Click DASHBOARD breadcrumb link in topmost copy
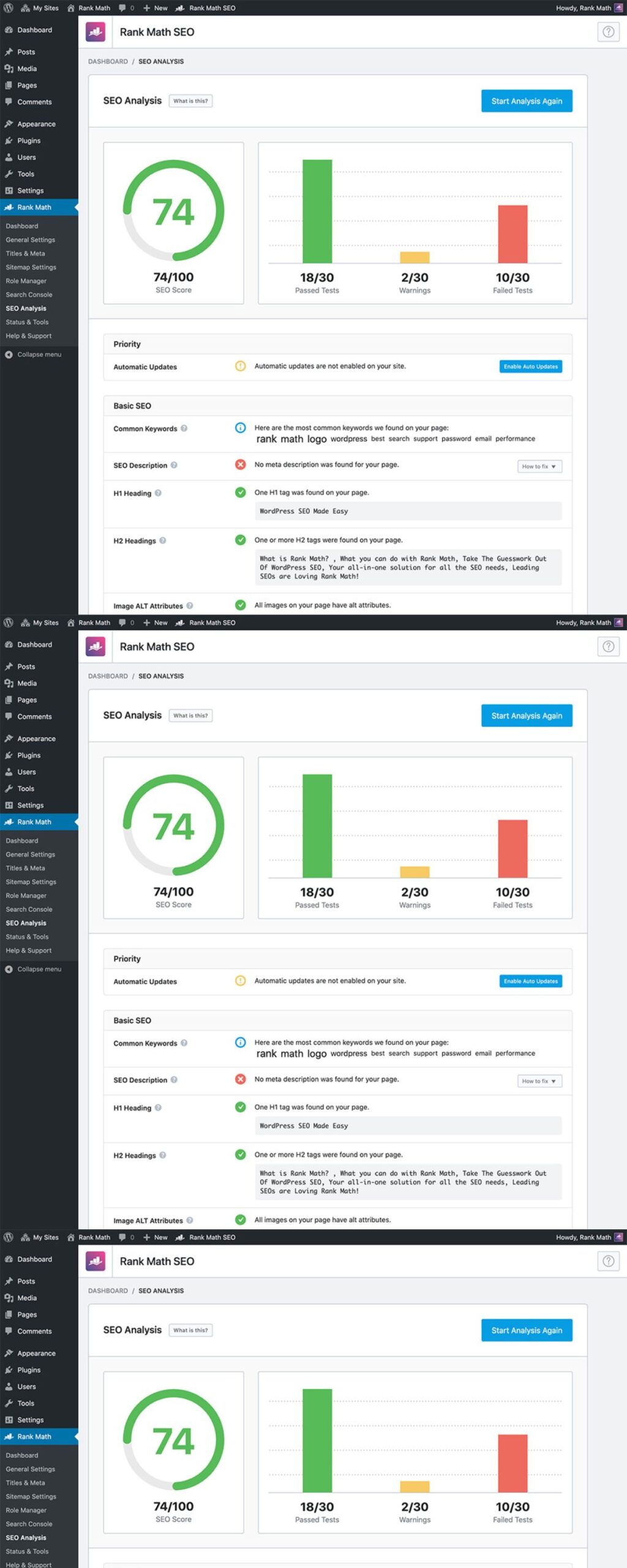Screen dimensions: 627x1568 (108, 62)
